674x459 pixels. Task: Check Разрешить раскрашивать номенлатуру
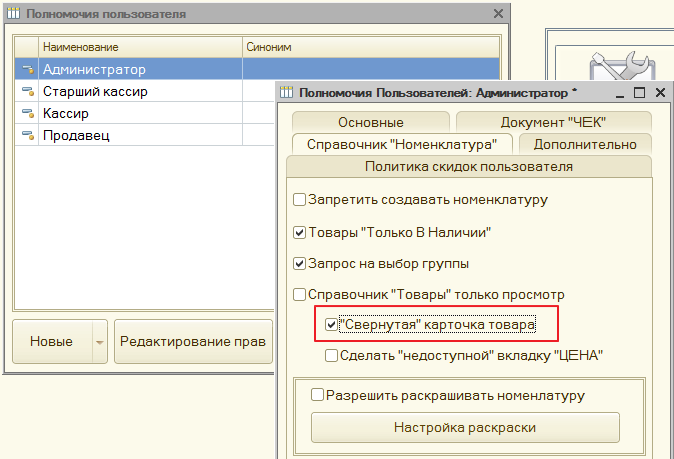[x=317, y=395]
